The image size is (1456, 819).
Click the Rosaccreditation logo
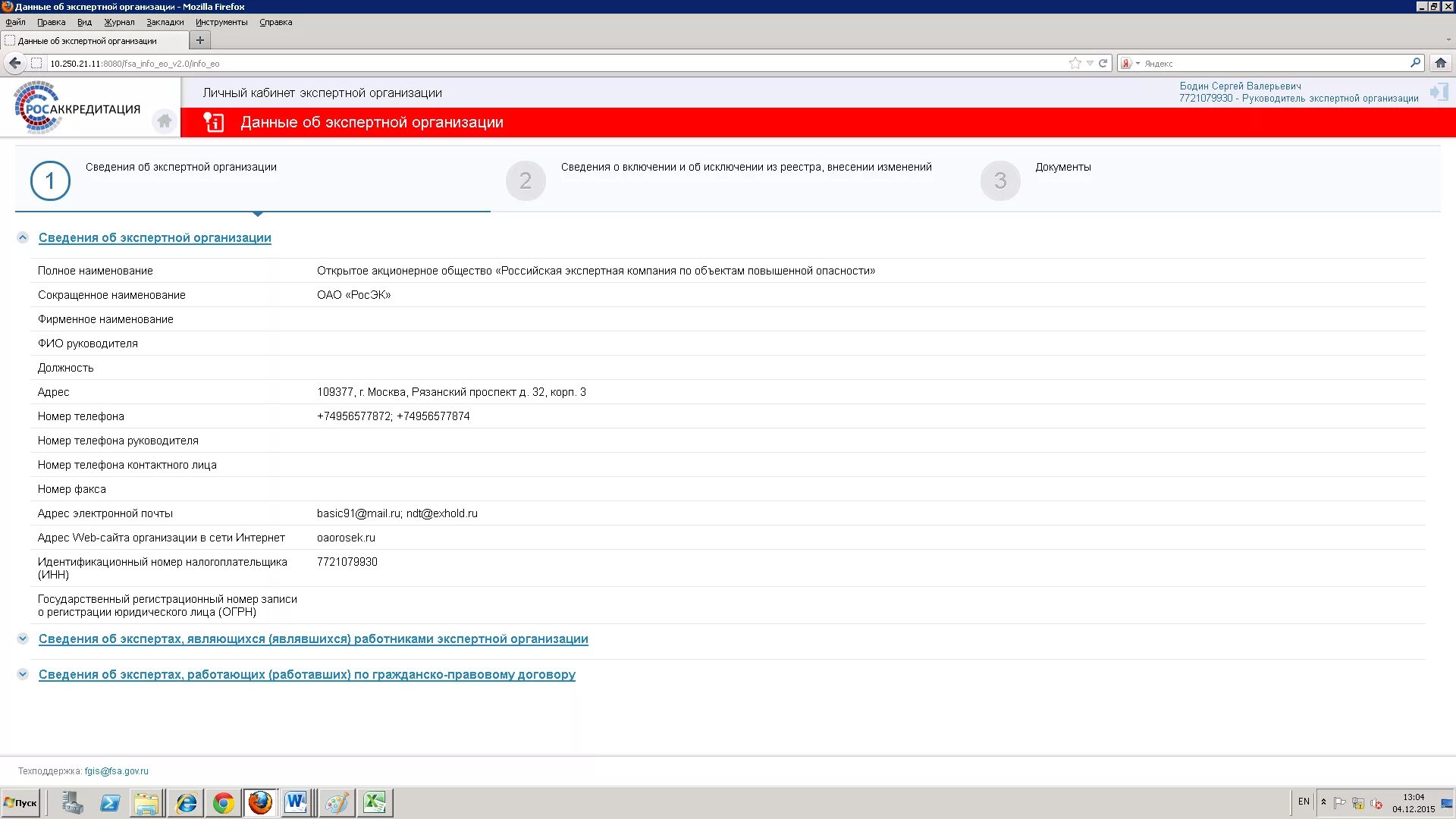pyautogui.click(x=77, y=108)
